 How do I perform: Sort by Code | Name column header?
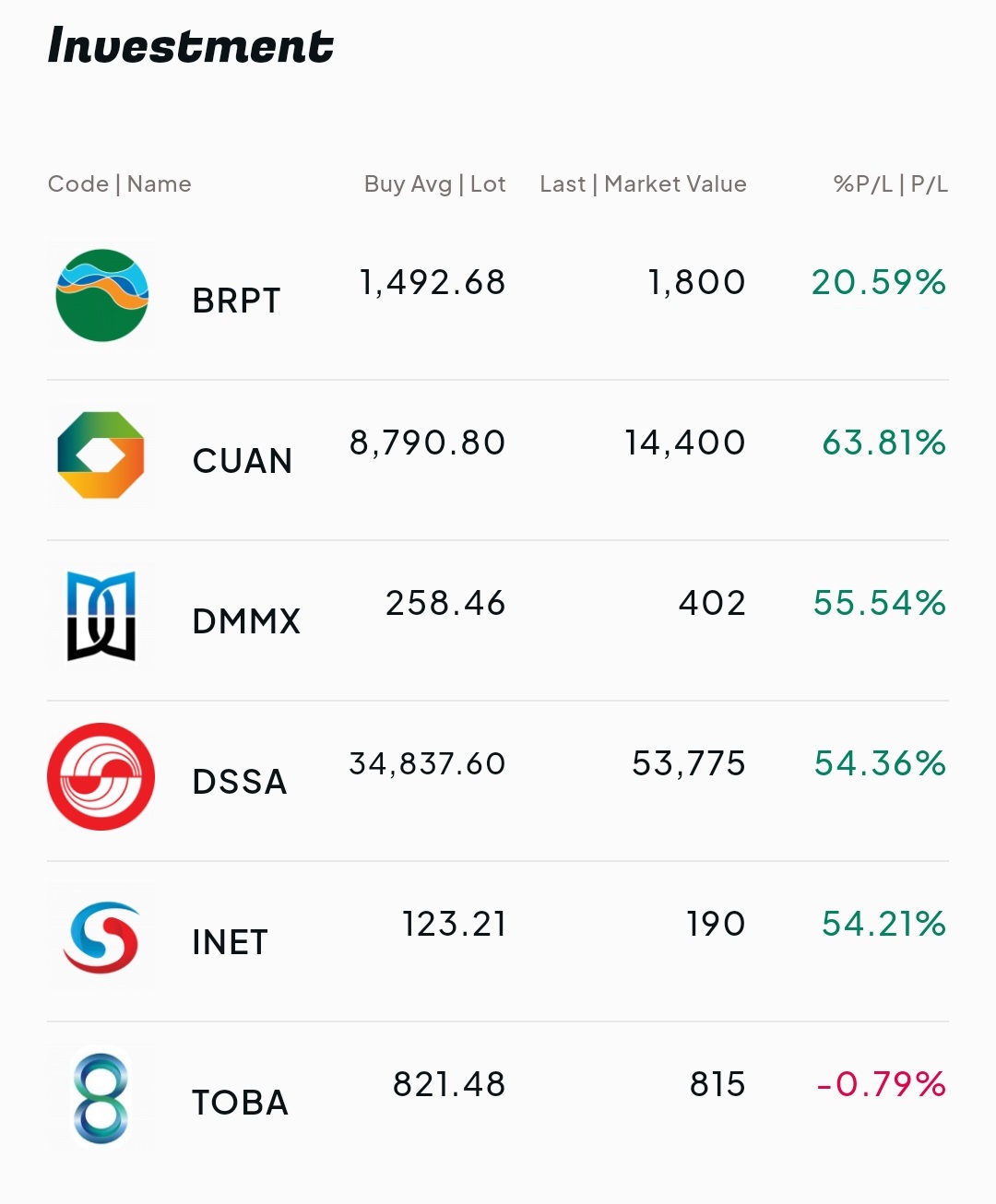pos(120,184)
